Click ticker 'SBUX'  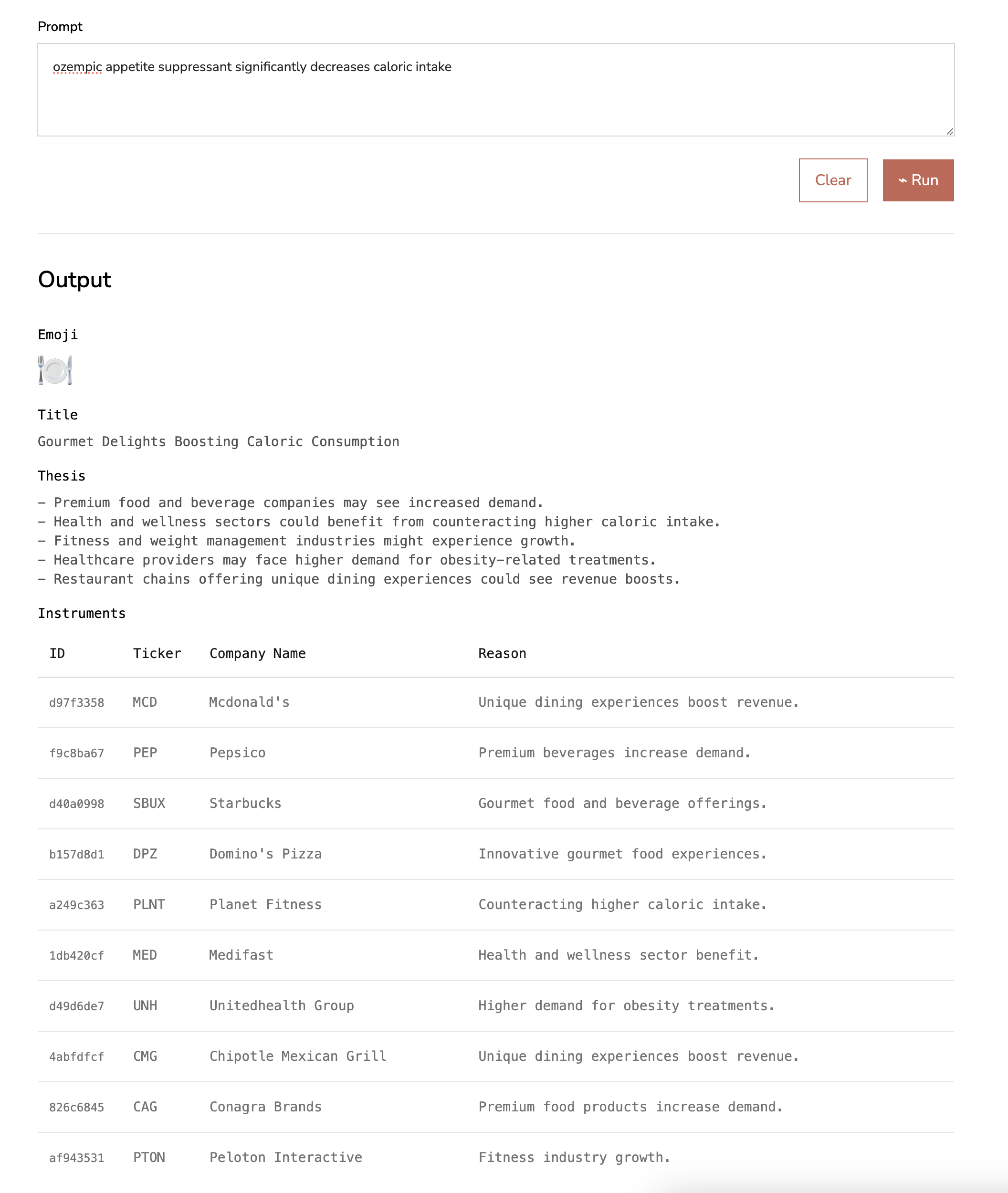click(148, 803)
